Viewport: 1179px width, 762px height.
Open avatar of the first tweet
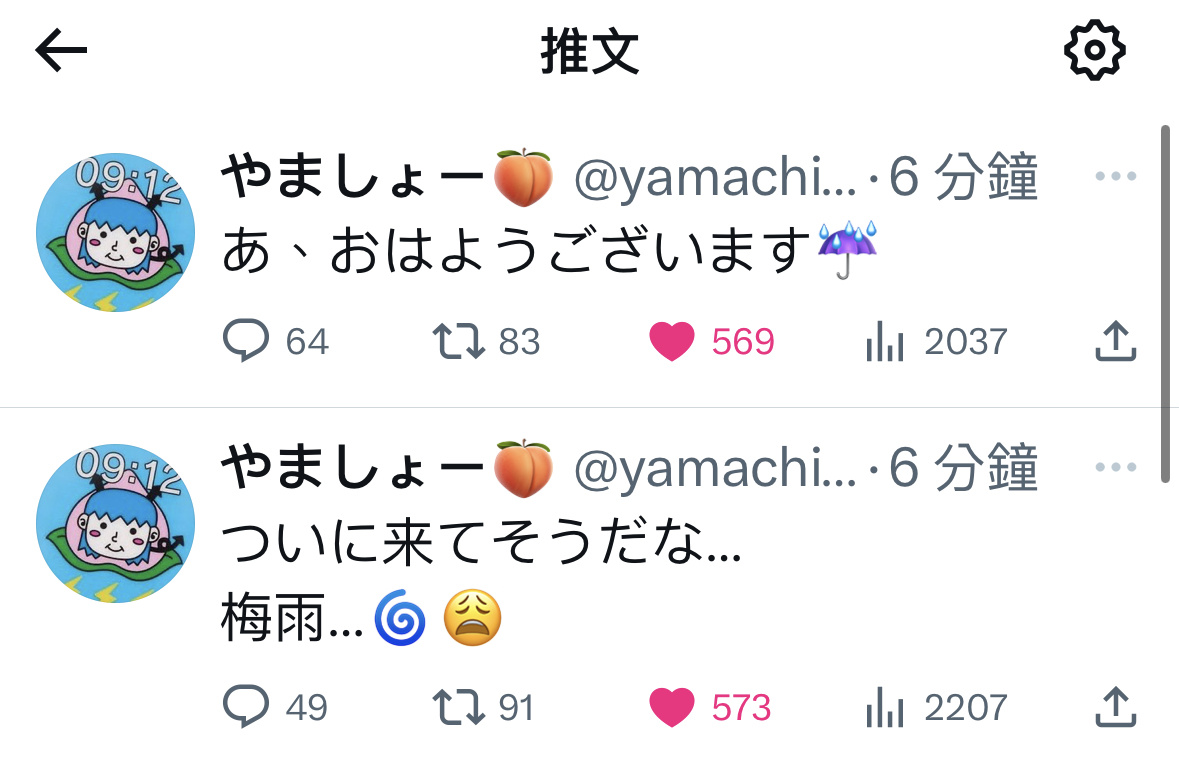116,232
